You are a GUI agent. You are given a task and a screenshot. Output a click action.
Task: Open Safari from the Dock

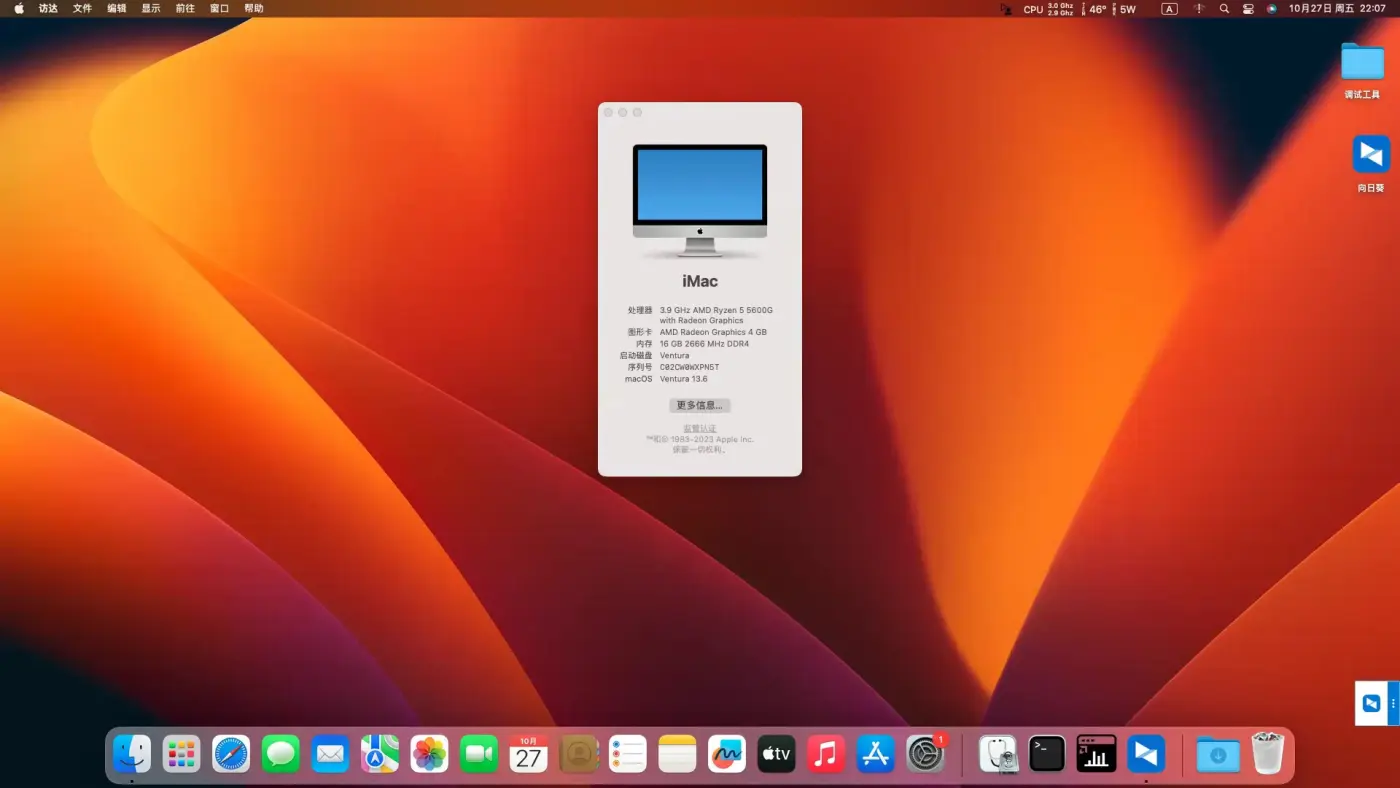[x=230, y=753]
